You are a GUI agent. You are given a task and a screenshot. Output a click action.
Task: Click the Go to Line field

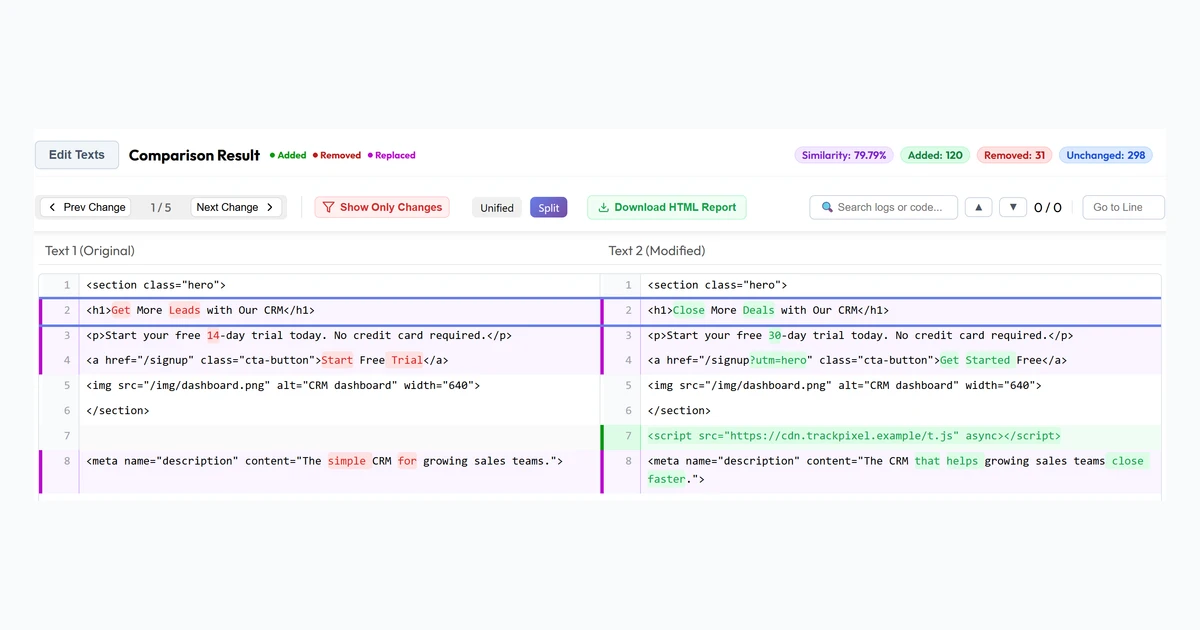1124,207
